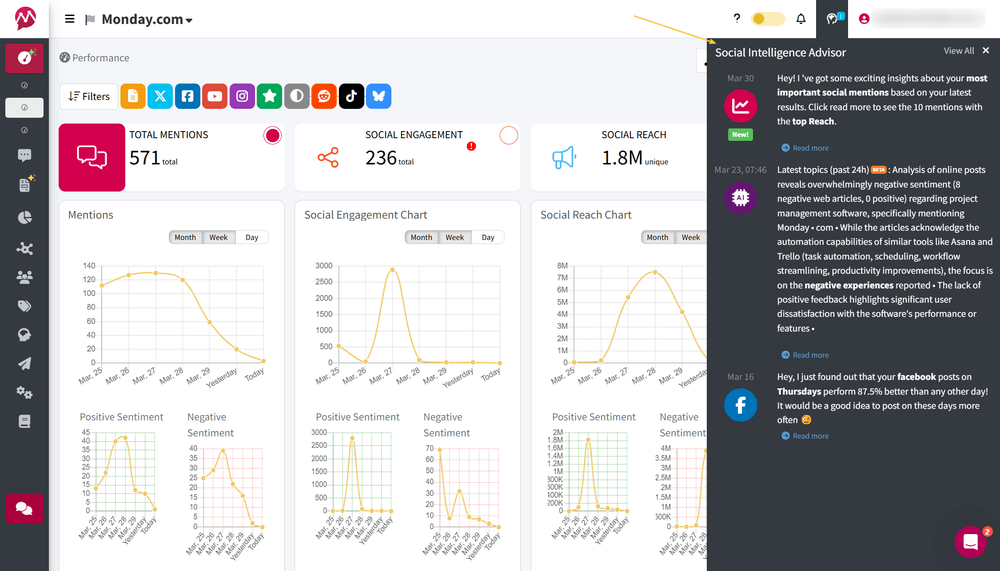Open the pie chart analytics sidebar icon
This screenshot has width=1000, height=571.
pyautogui.click(x=25, y=218)
